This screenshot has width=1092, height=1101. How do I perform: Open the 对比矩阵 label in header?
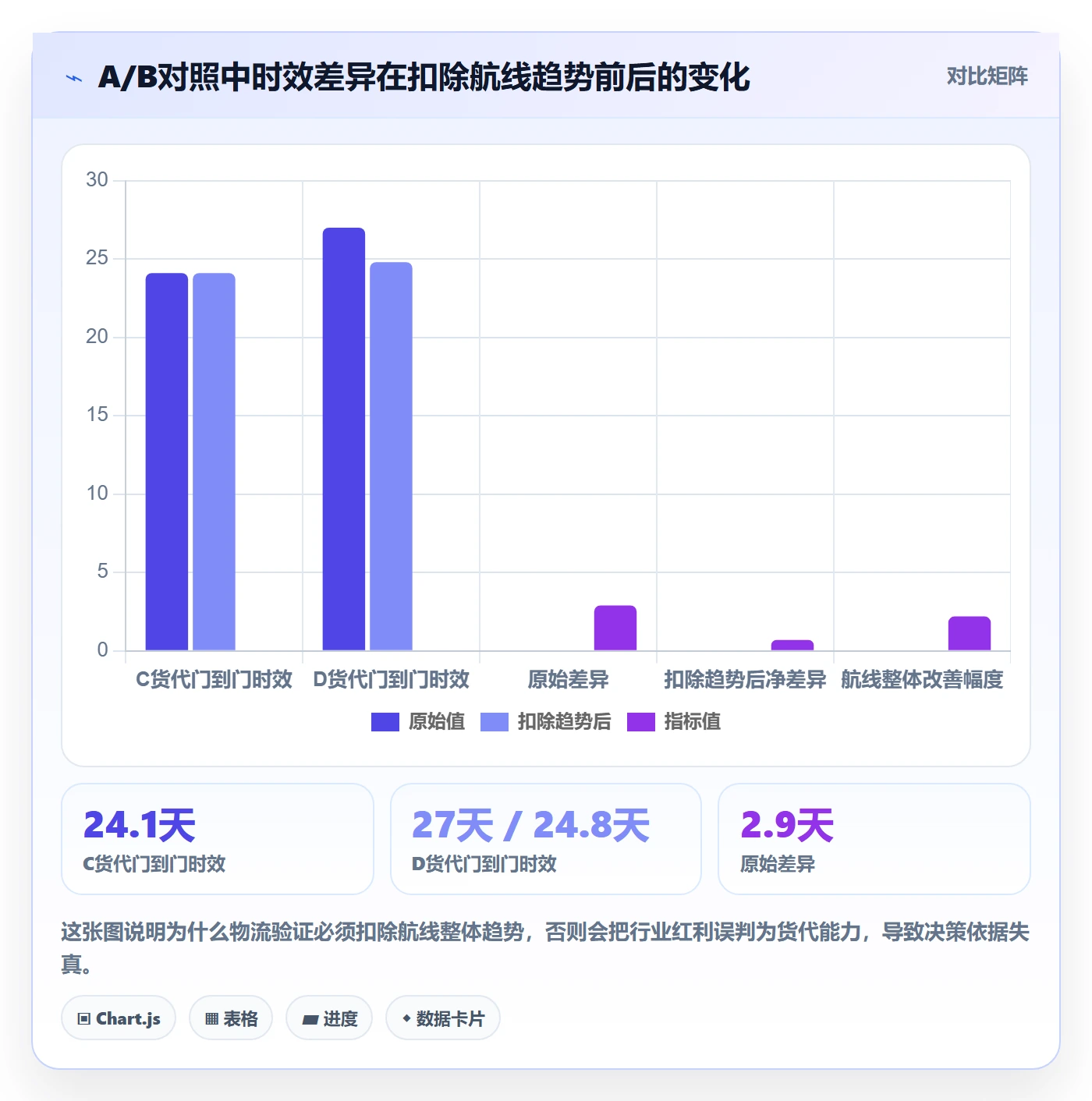click(987, 76)
